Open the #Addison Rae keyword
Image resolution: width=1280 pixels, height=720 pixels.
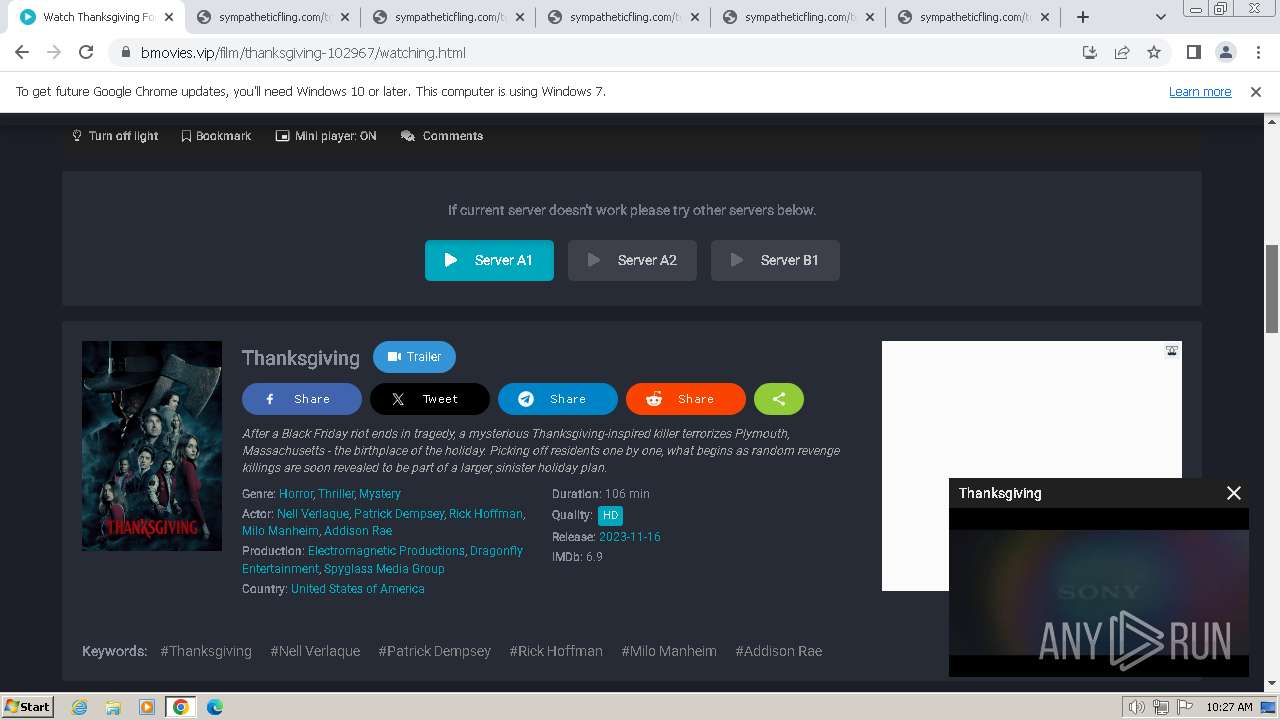pyautogui.click(x=779, y=651)
